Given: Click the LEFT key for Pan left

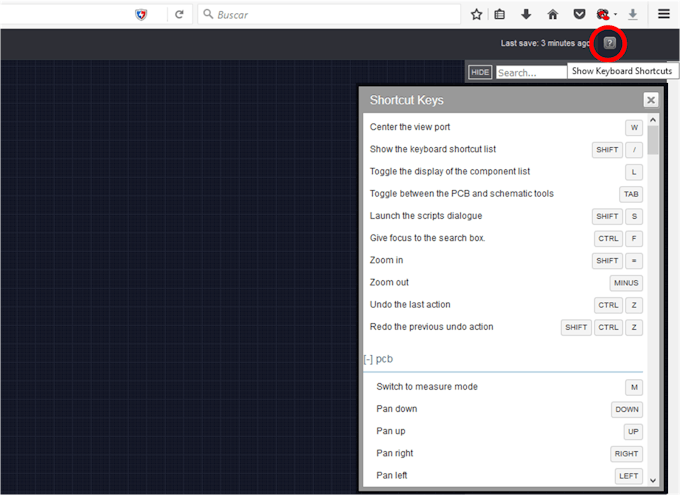Looking at the screenshot, I should click(629, 476).
